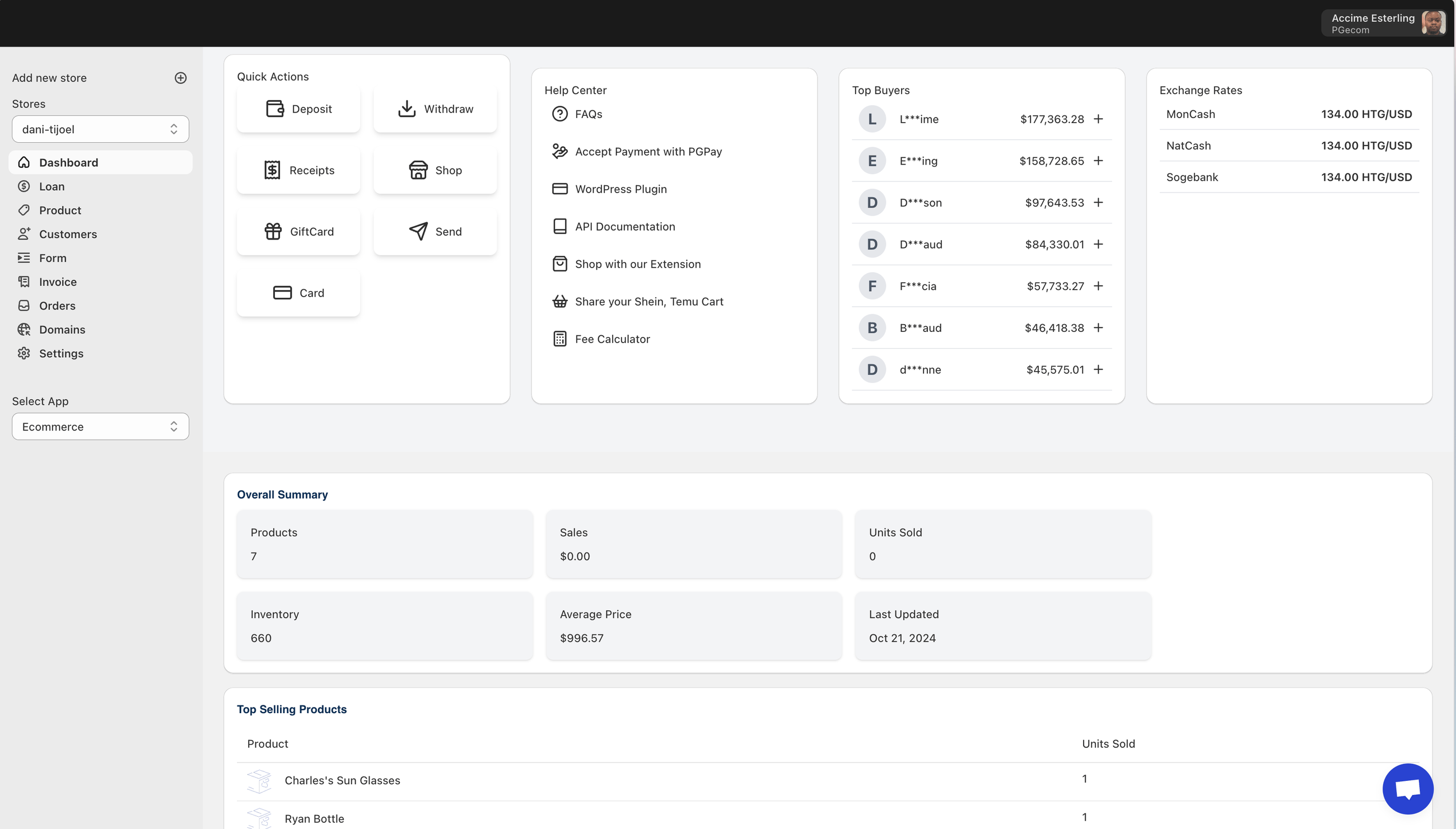The width and height of the screenshot is (1456, 829).
Task: Navigate to Customers in the sidebar
Action: pyautogui.click(x=68, y=234)
